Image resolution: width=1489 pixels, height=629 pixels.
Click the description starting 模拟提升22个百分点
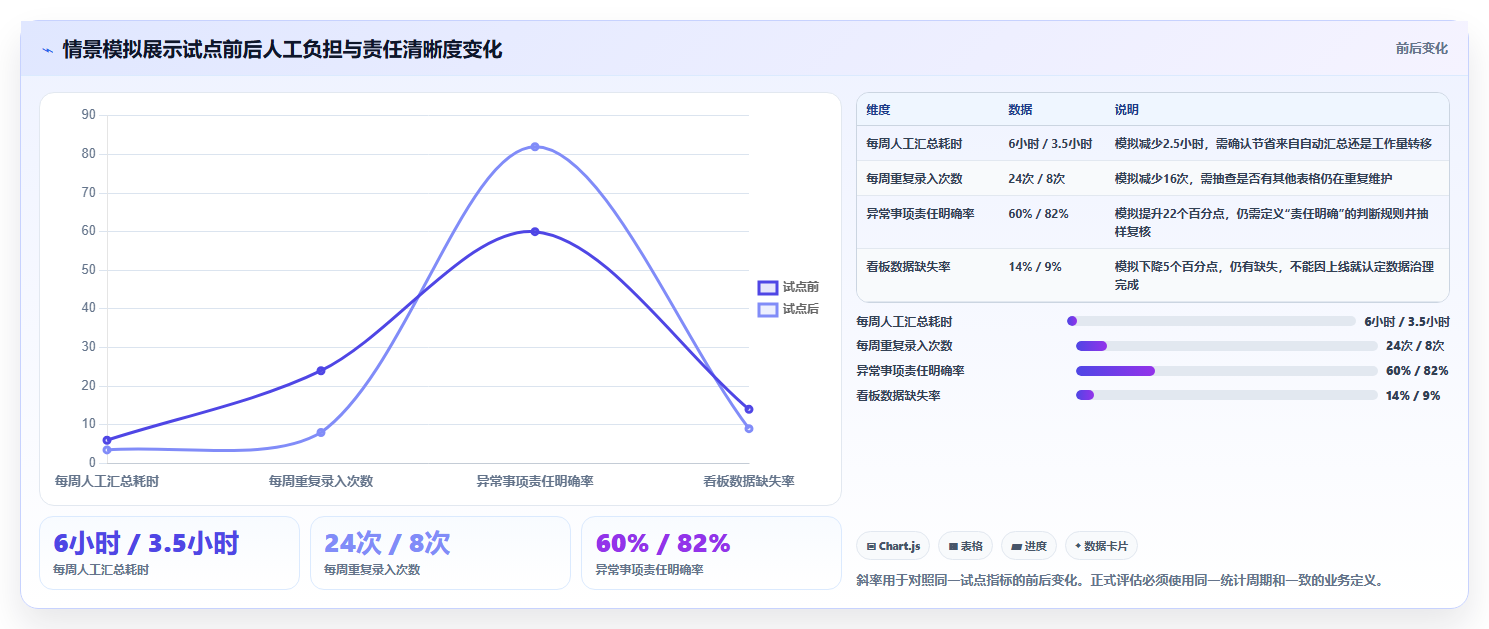click(x=1271, y=222)
